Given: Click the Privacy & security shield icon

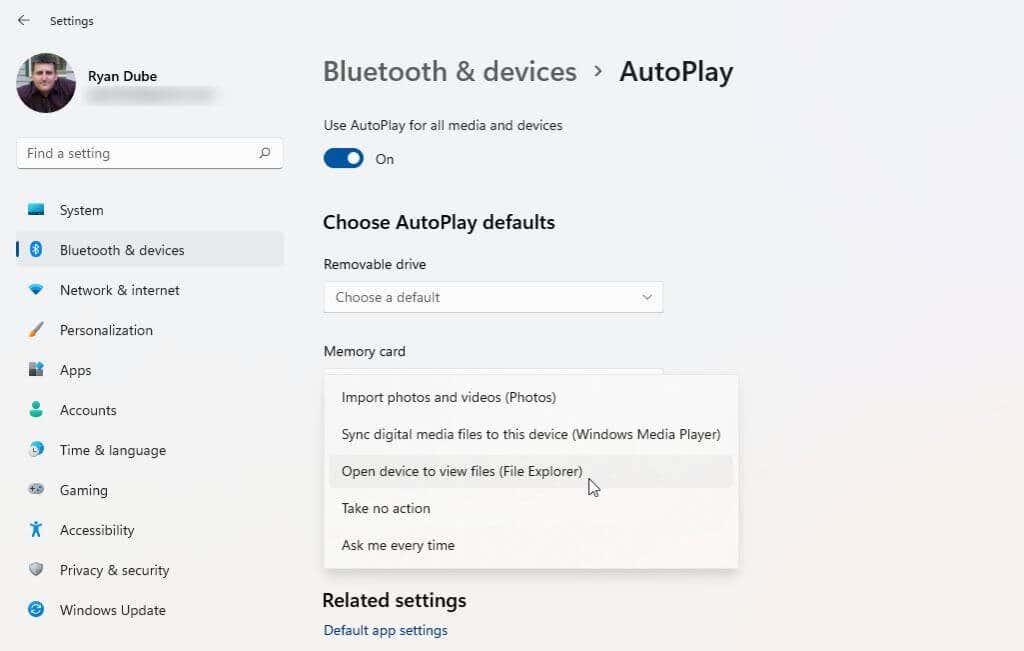Looking at the screenshot, I should (x=36, y=570).
